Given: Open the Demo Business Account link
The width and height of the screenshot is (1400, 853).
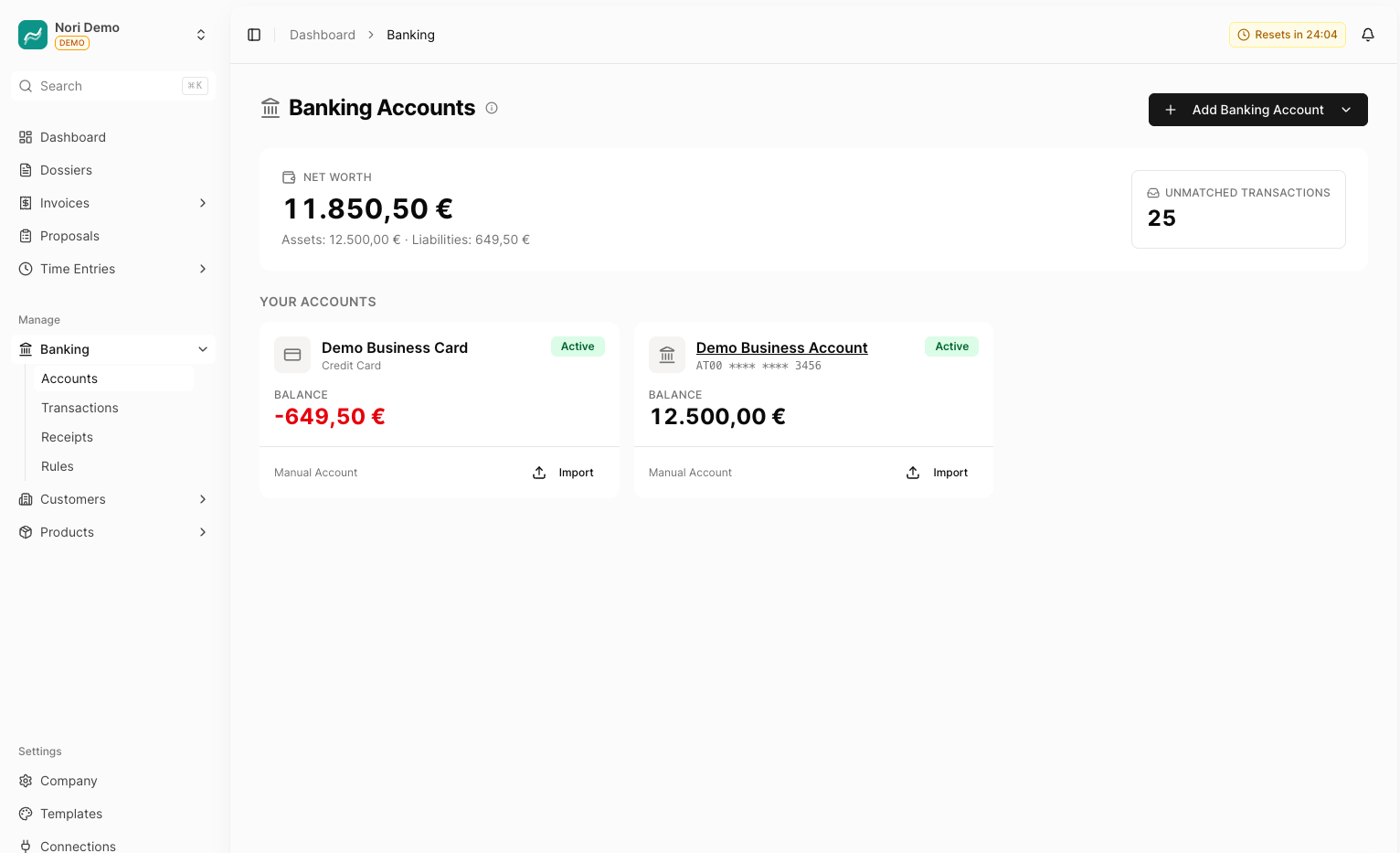Looking at the screenshot, I should pos(781,347).
